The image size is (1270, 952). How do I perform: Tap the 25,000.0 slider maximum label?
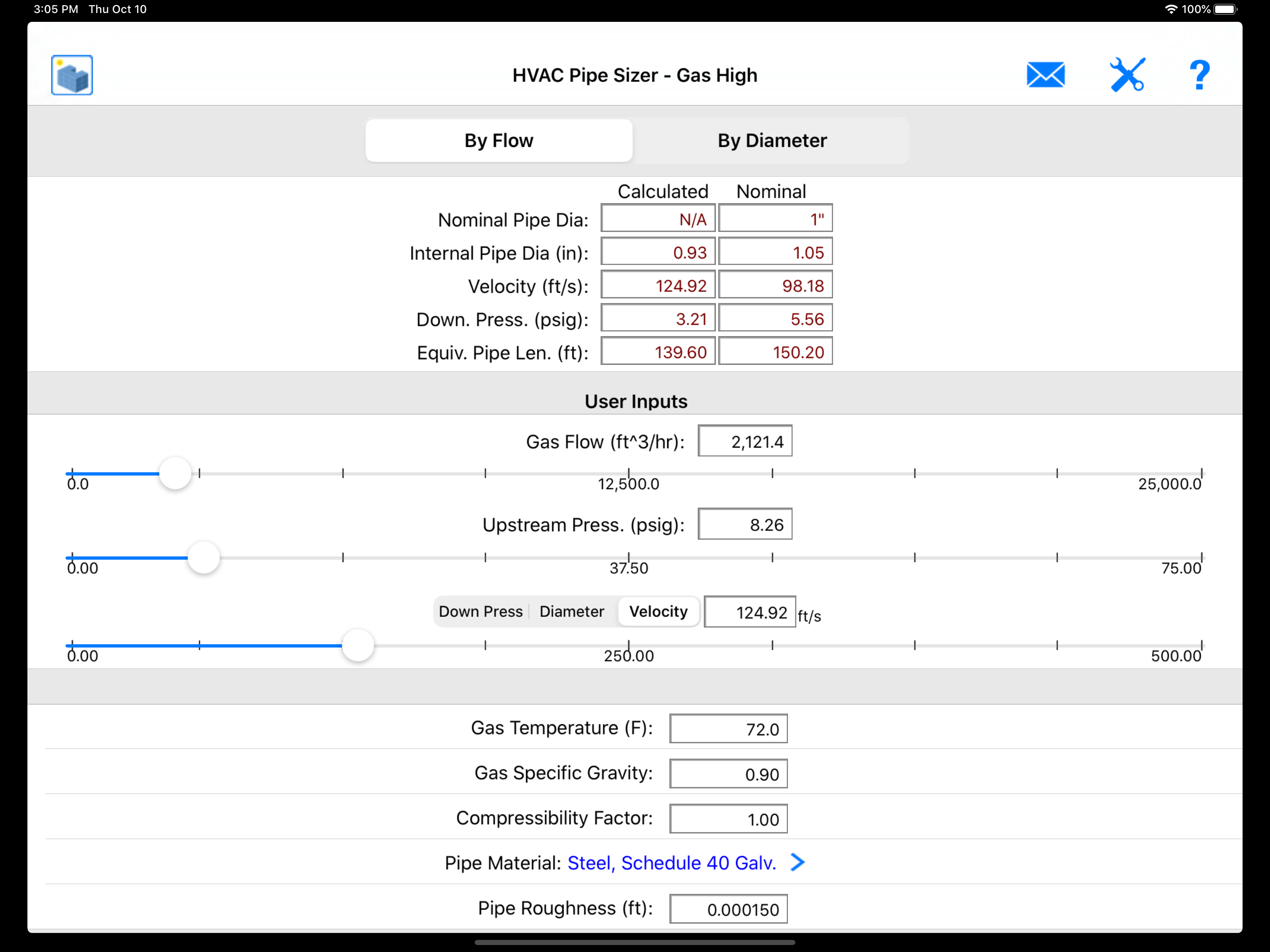click(1170, 484)
